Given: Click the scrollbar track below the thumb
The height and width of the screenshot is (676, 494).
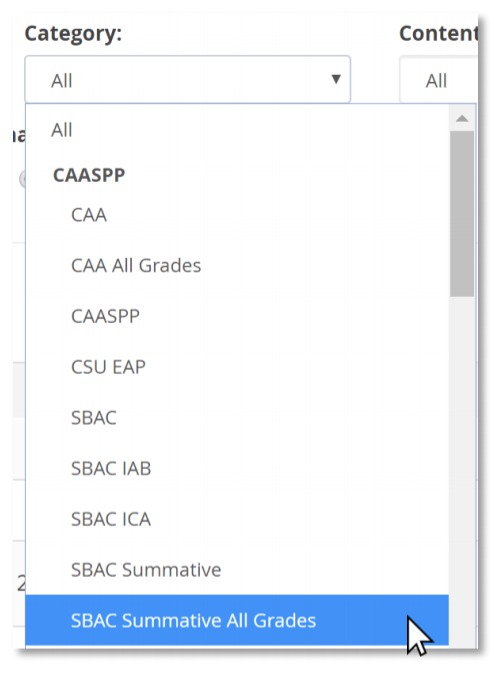Looking at the screenshot, I should pos(462,470).
